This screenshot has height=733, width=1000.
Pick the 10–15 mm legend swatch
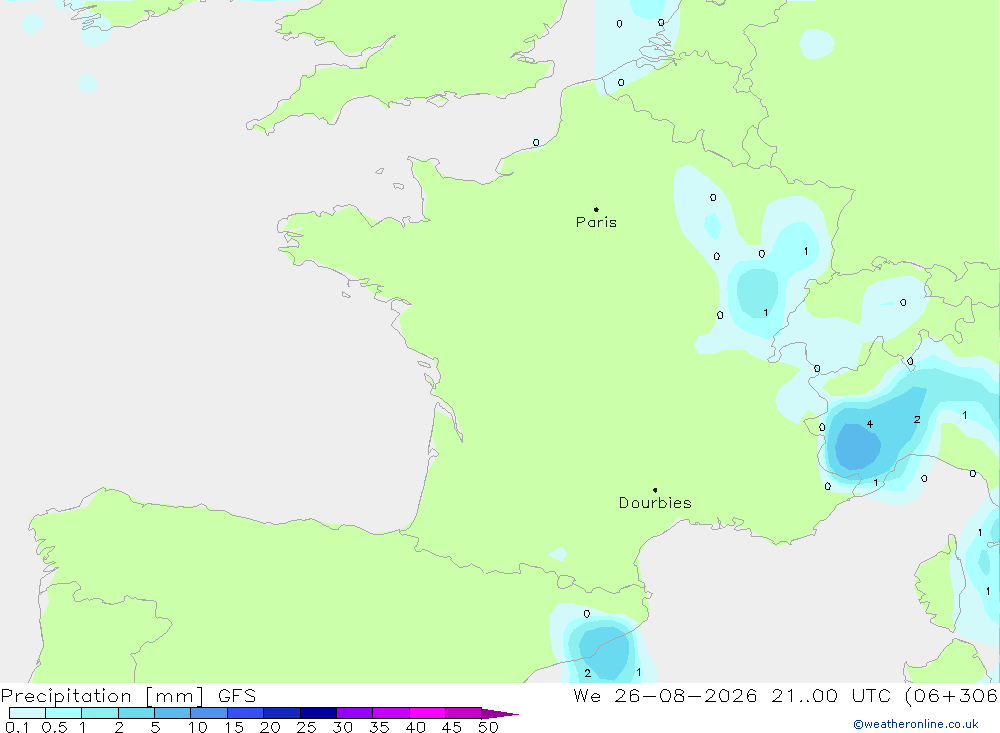tap(209, 713)
